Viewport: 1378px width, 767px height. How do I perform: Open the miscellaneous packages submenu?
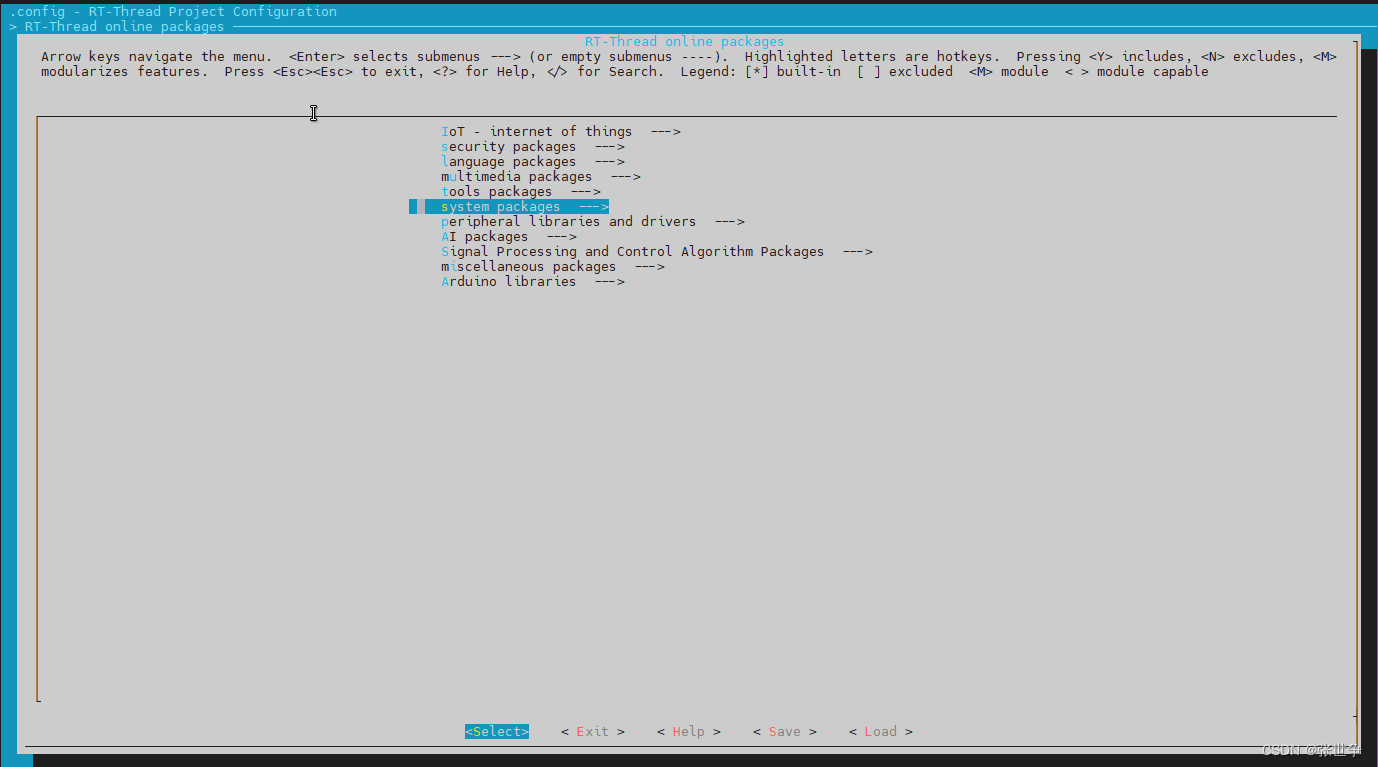click(x=553, y=266)
